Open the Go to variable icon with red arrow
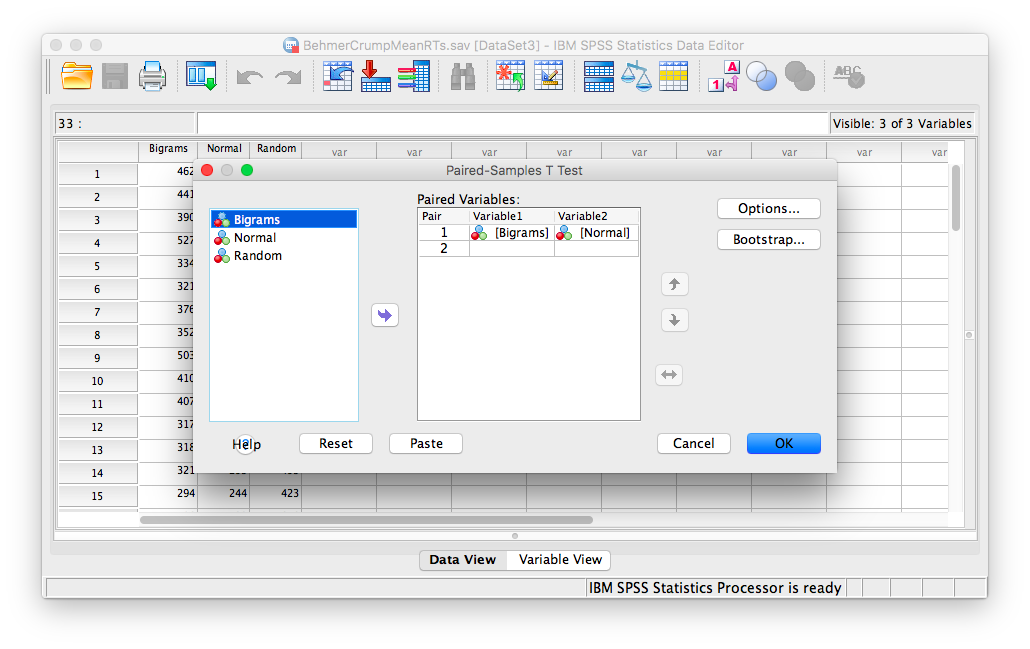 376,76
